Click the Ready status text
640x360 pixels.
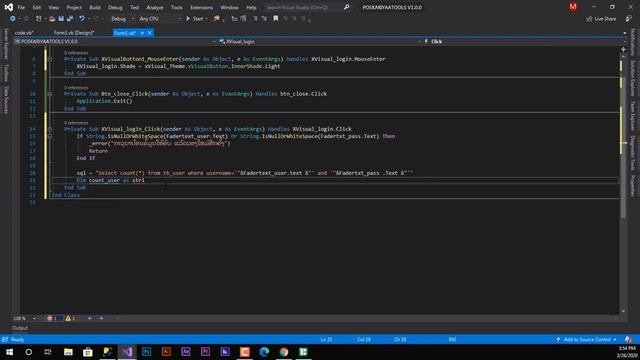coord(17,340)
